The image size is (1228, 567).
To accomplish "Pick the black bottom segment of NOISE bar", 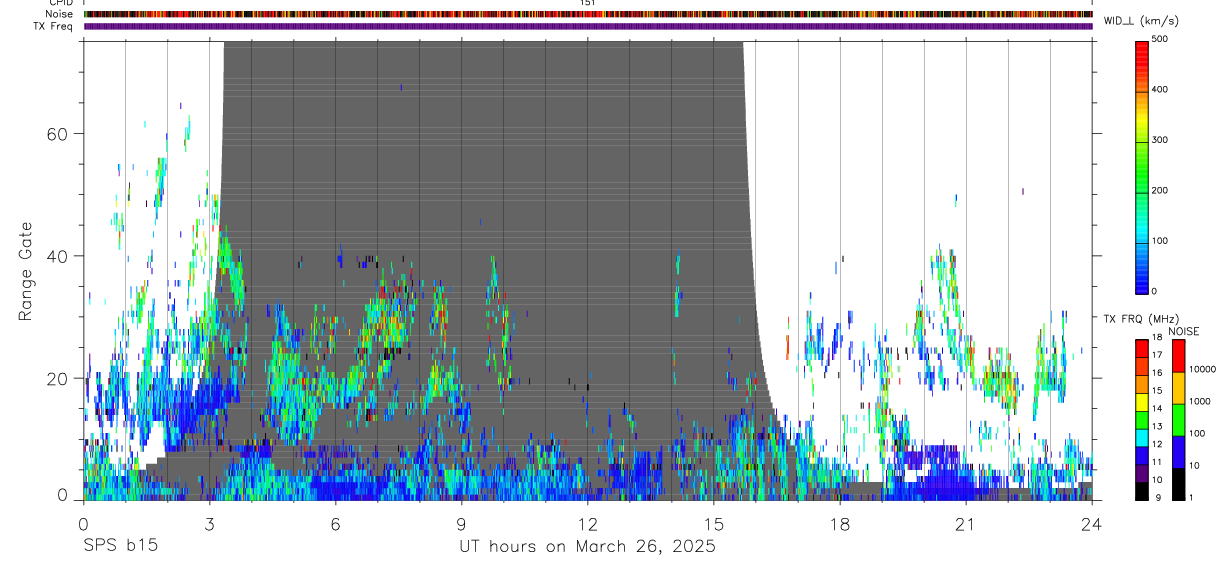I will [1178, 483].
